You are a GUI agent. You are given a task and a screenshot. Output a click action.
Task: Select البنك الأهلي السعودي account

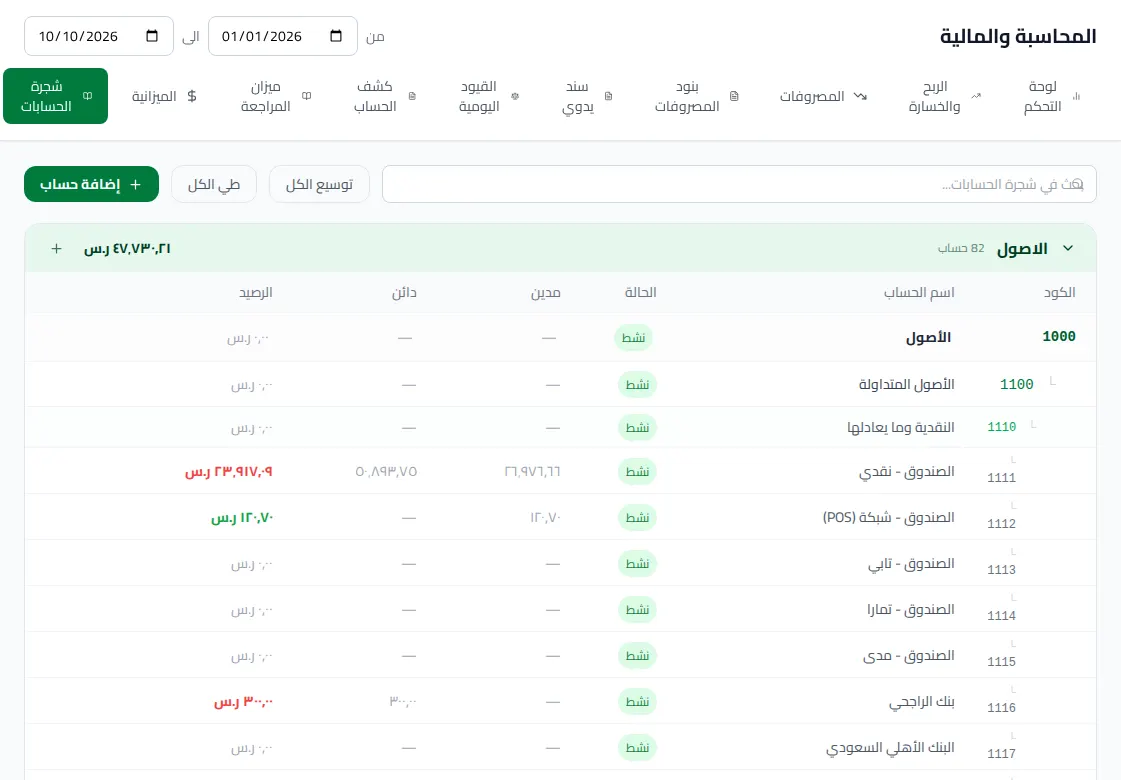pyautogui.click(x=890, y=748)
